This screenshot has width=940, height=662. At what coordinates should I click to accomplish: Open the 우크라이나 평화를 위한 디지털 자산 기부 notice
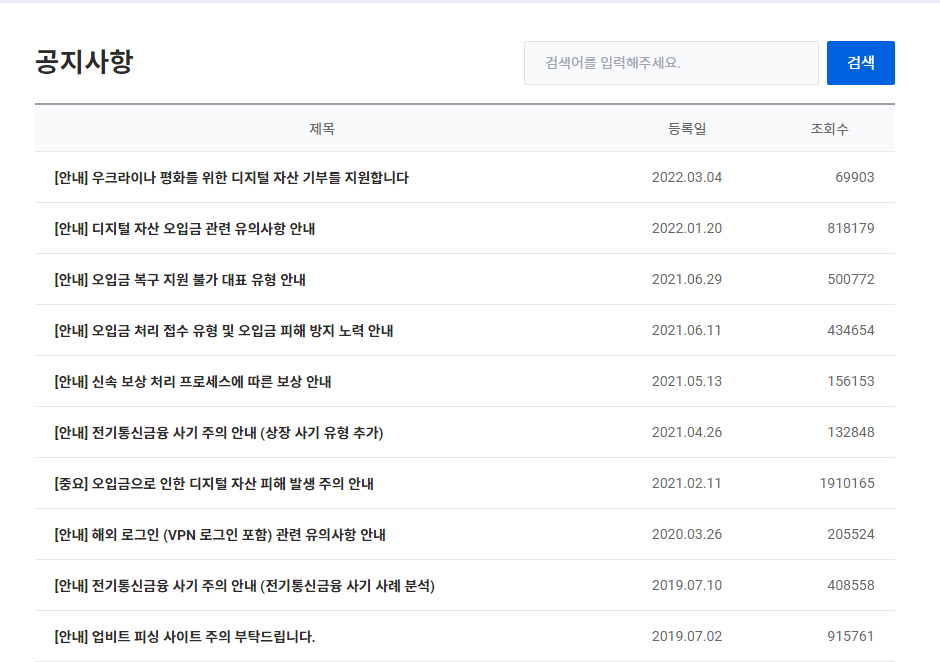click(x=231, y=177)
